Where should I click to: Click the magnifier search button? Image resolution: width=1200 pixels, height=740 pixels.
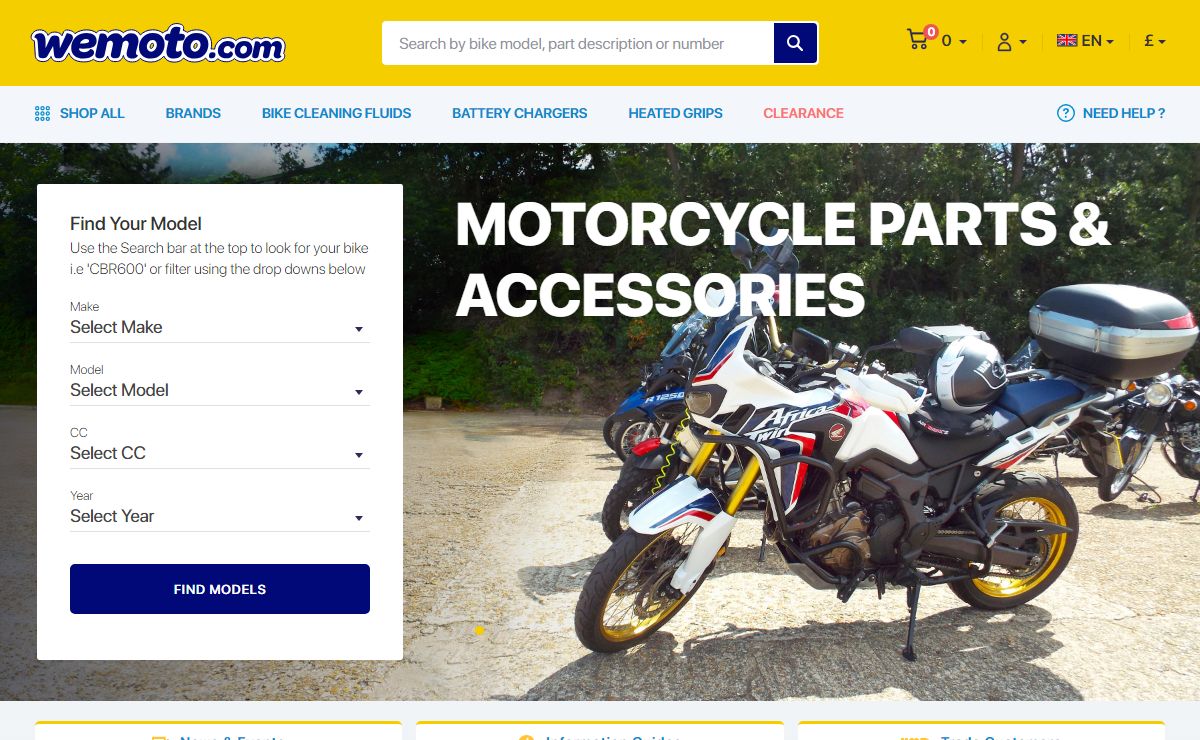(x=795, y=43)
